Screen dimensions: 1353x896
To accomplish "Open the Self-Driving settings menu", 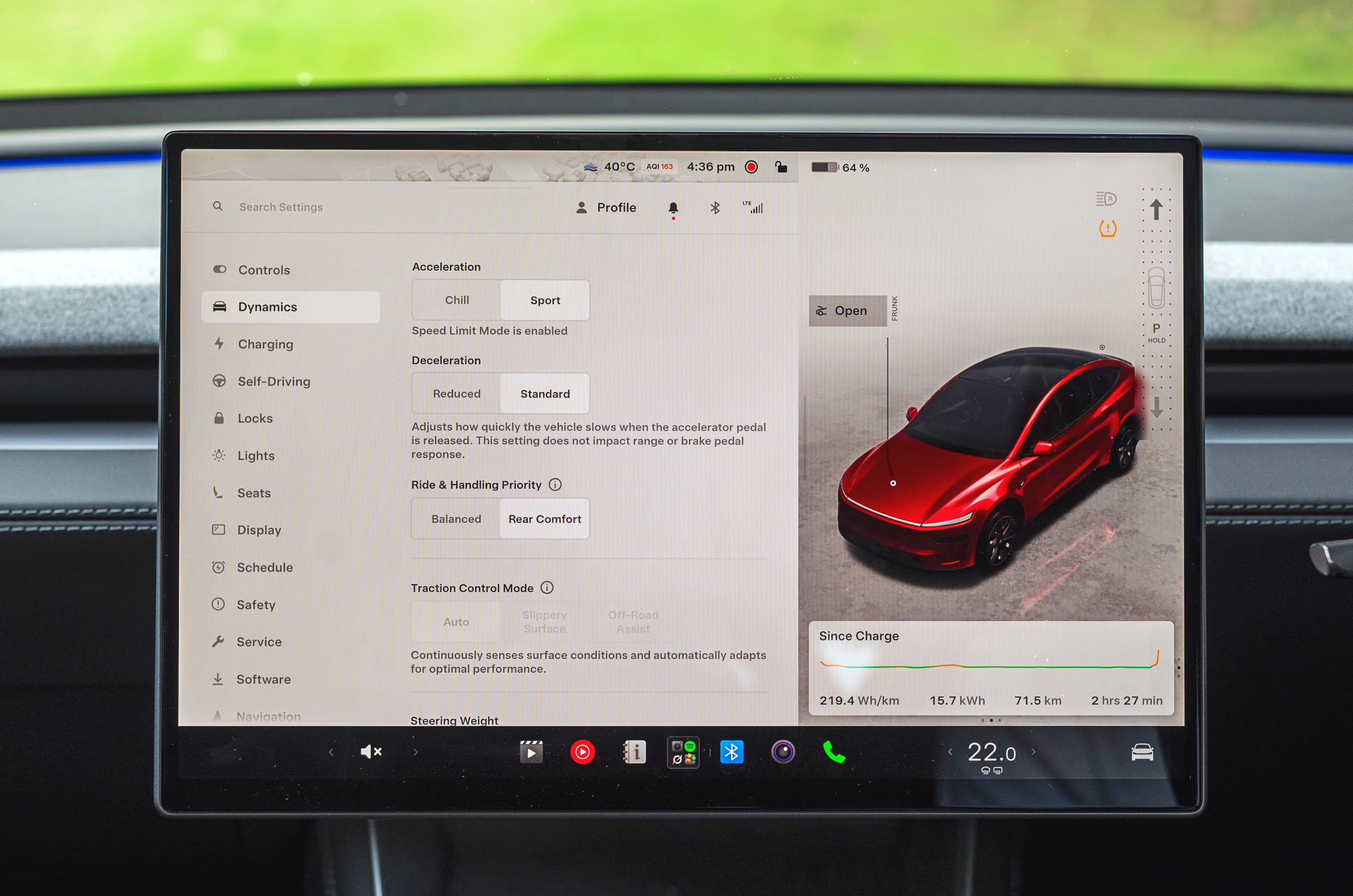I will coord(291,381).
